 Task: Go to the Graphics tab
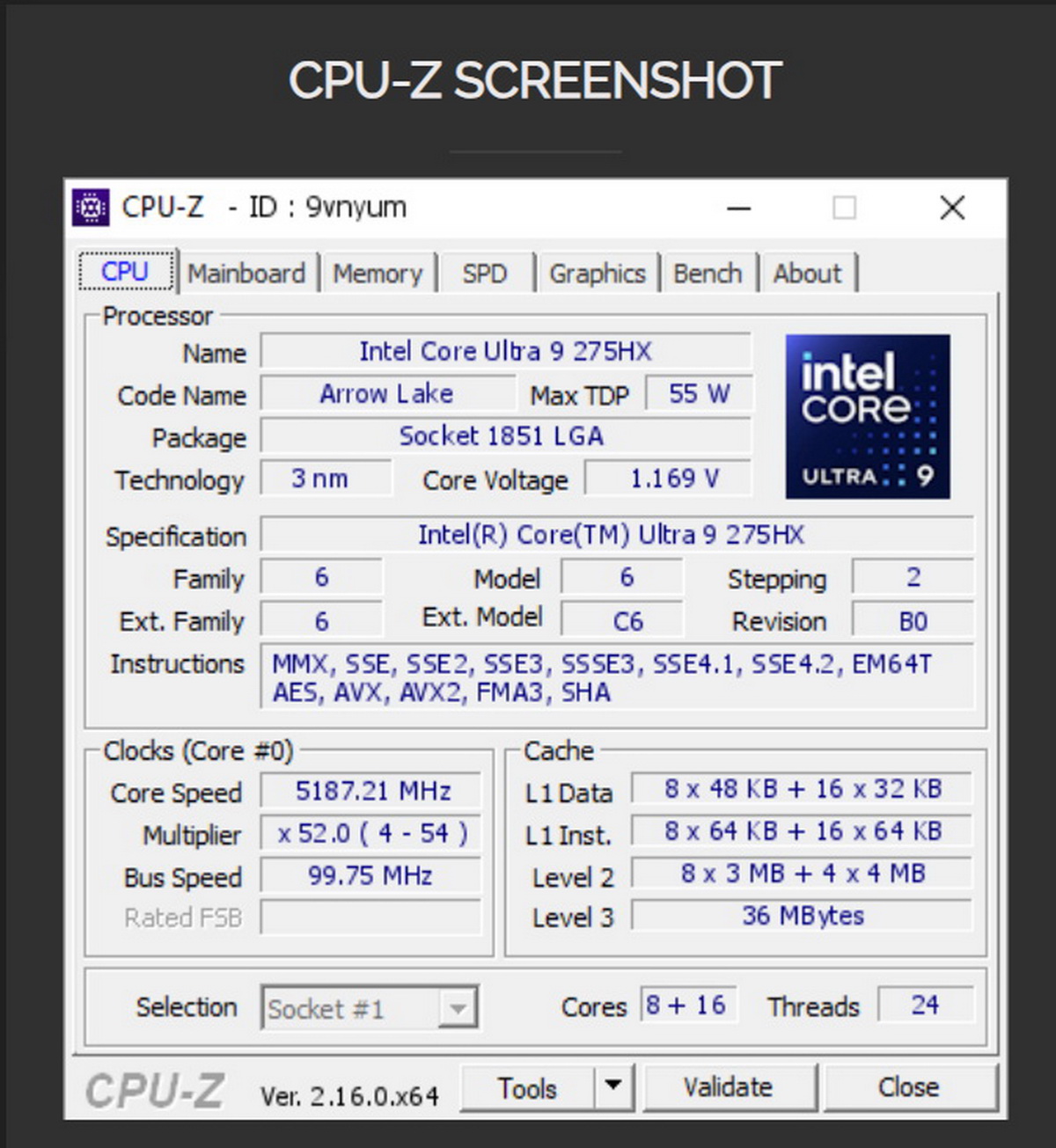pos(597,274)
